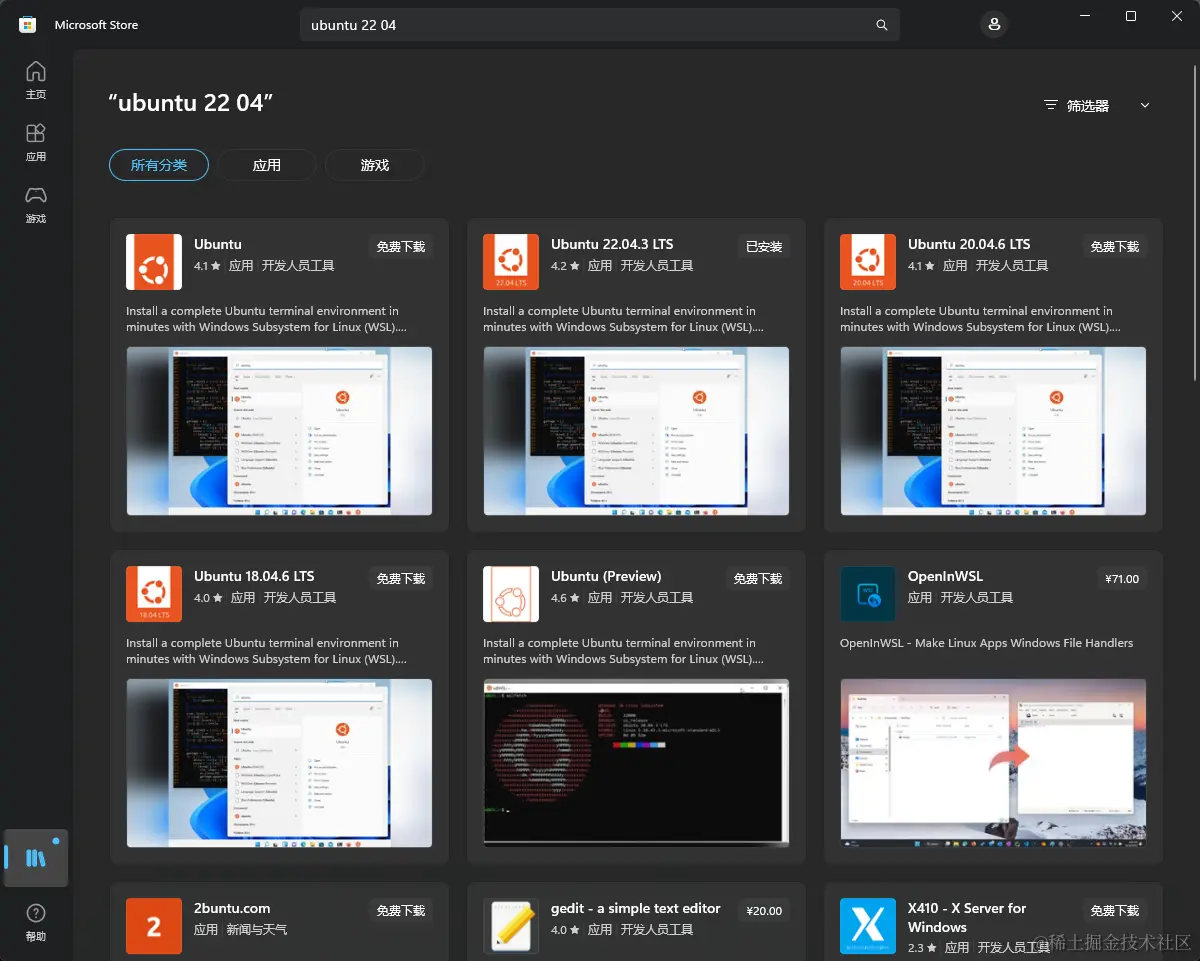Click the "ubuntu 22 04" results heading
Image resolution: width=1200 pixels, height=961 pixels.
191,102
